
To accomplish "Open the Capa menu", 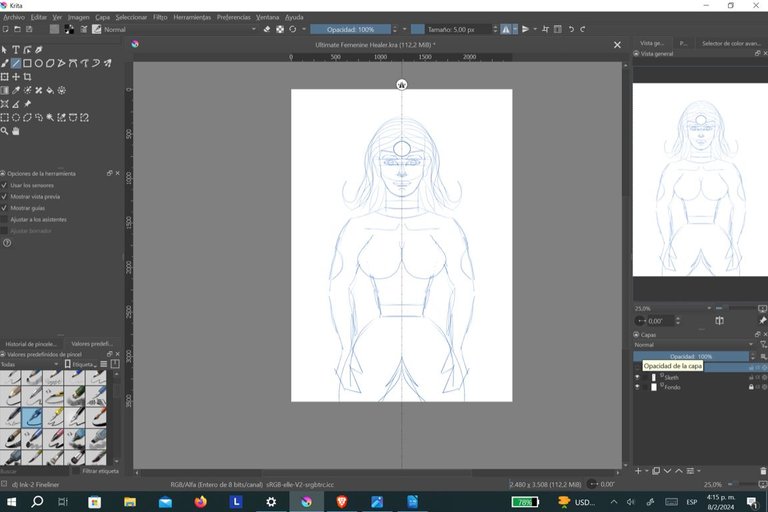I will tap(102, 17).
